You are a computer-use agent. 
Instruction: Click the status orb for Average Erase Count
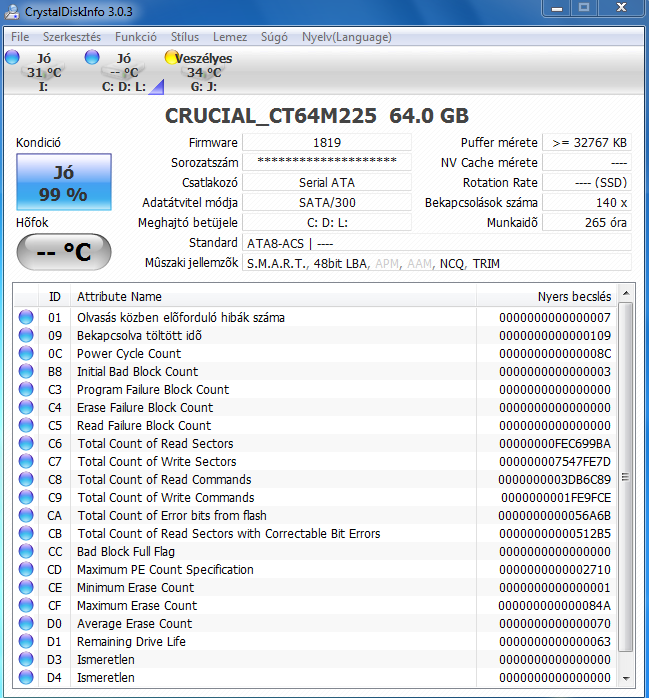[x=26, y=623]
